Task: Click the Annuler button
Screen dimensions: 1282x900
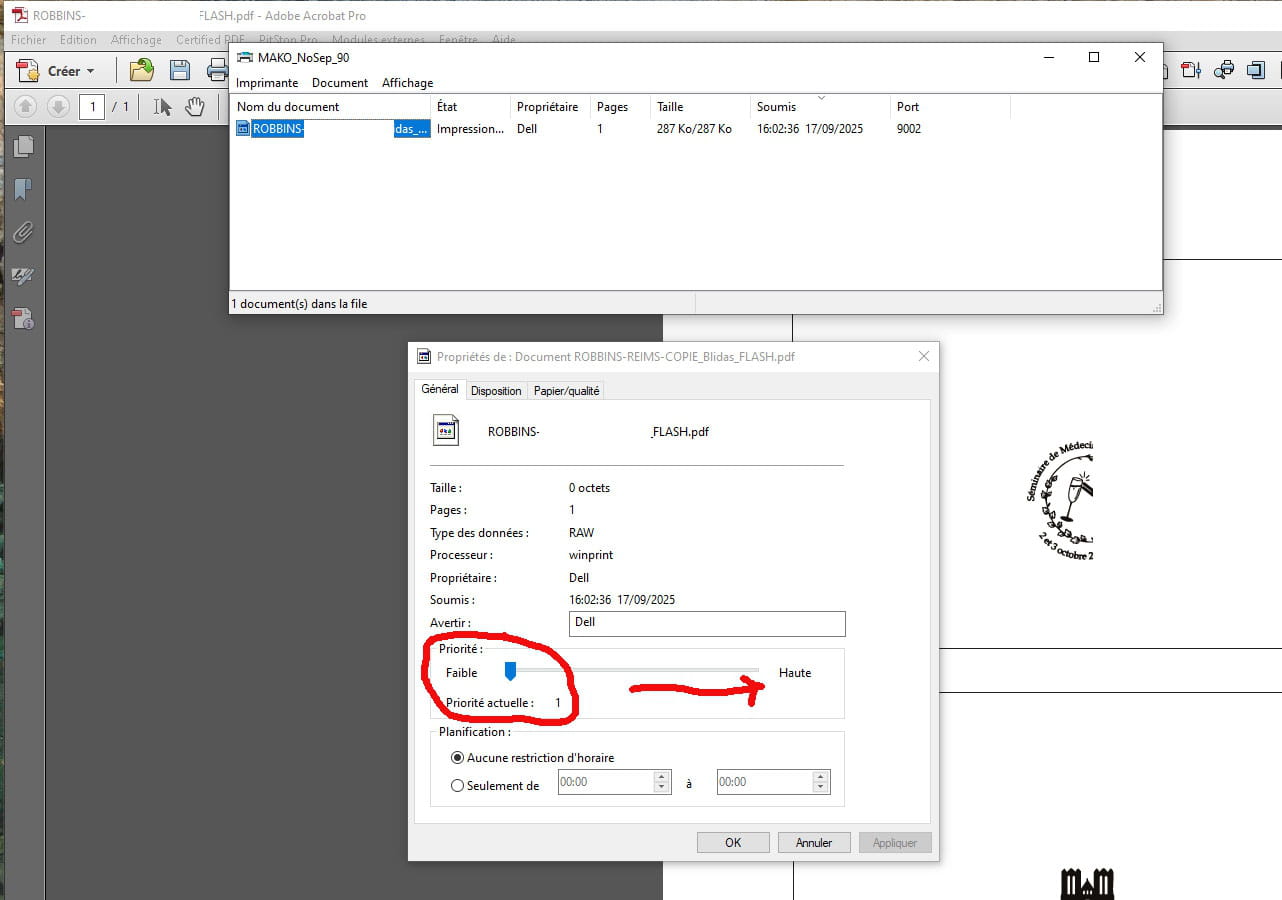Action: 814,843
